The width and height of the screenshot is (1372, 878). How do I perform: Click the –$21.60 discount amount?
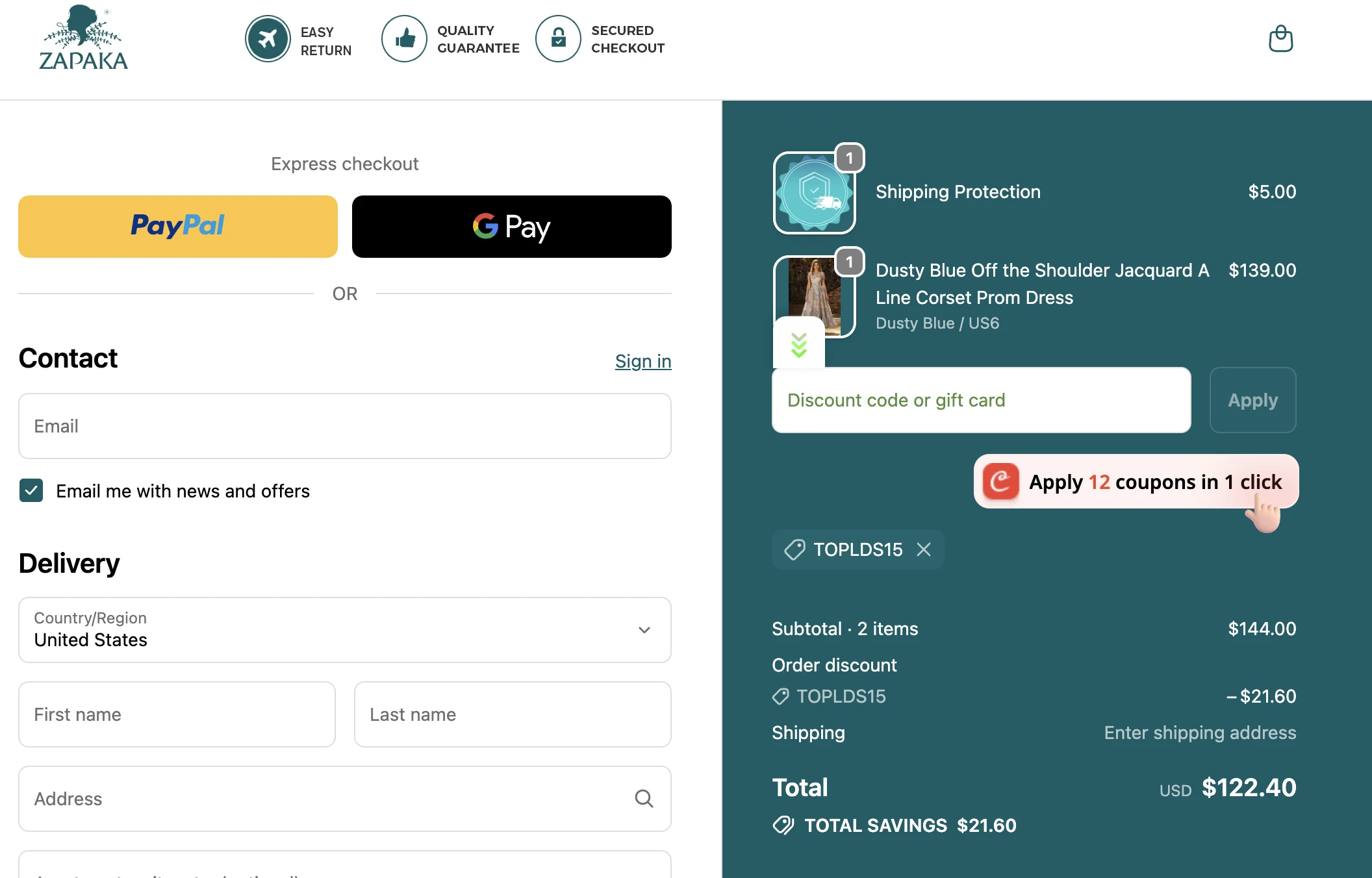tap(1261, 696)
